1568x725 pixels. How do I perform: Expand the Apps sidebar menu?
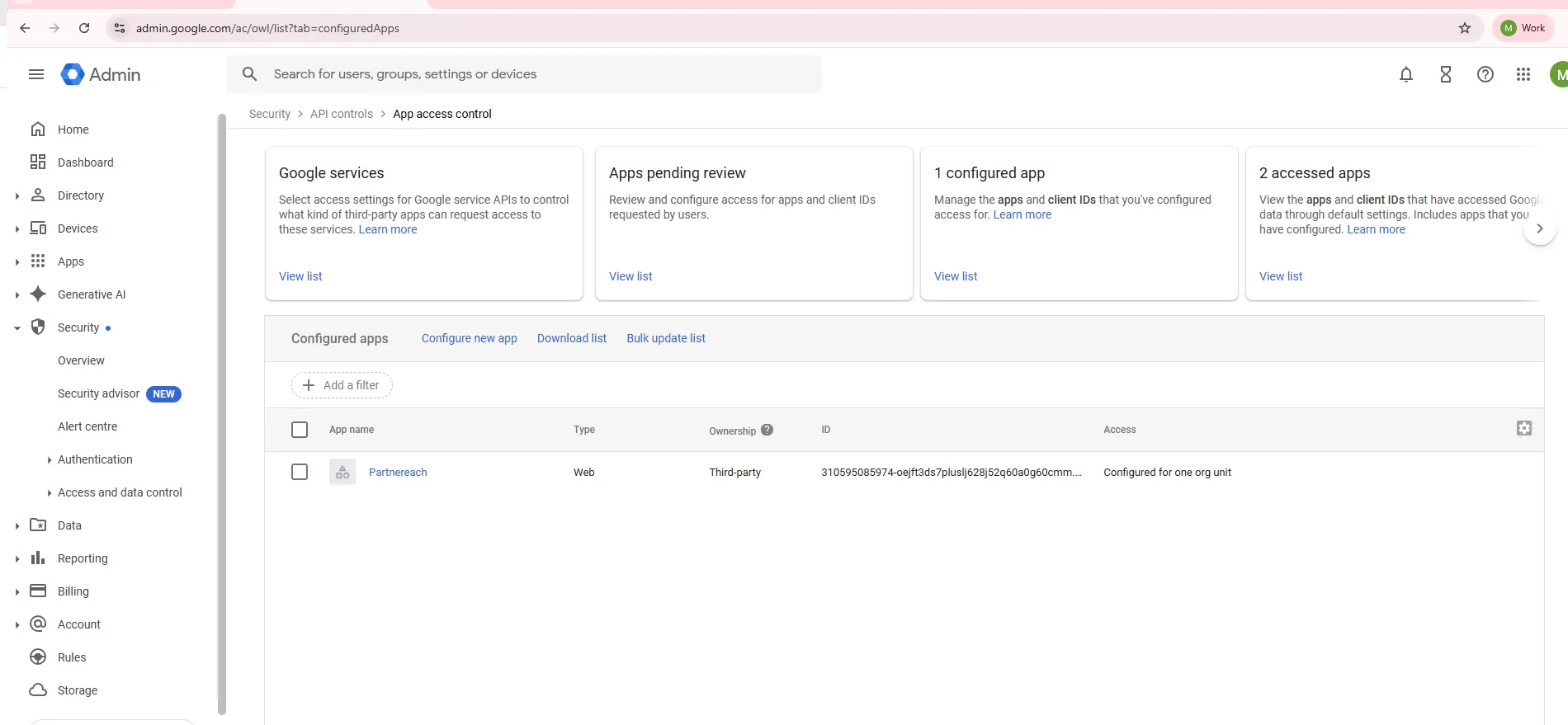(17, 261)
